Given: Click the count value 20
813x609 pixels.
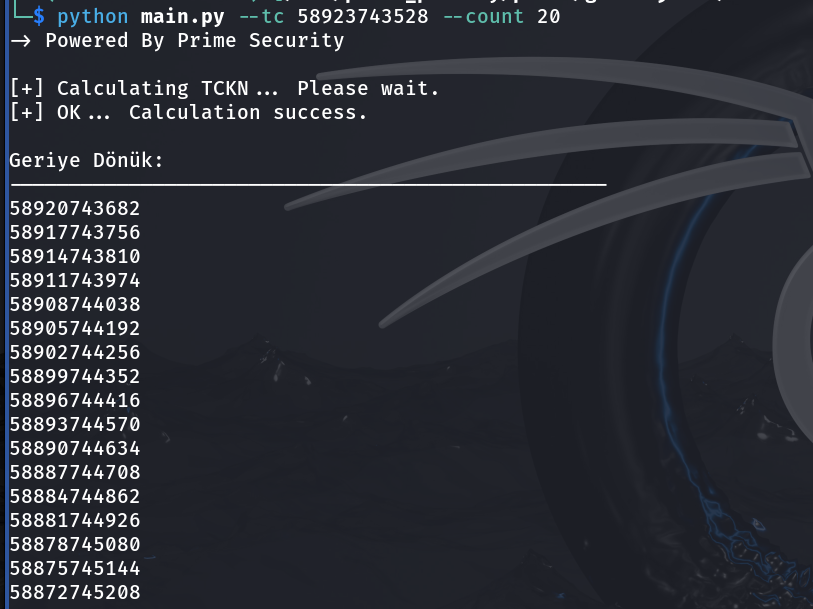Looking at the screenshot, I should (549, 17).
